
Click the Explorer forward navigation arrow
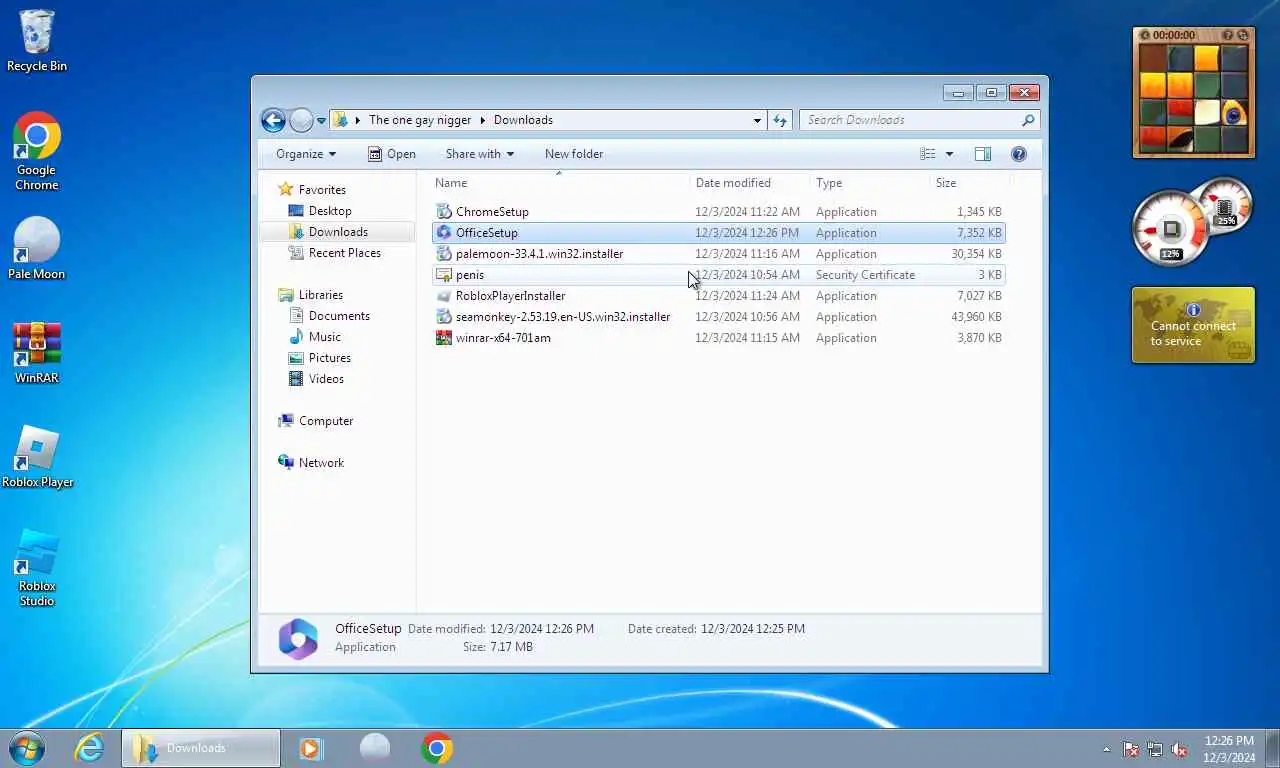click(x=301, y=120)
